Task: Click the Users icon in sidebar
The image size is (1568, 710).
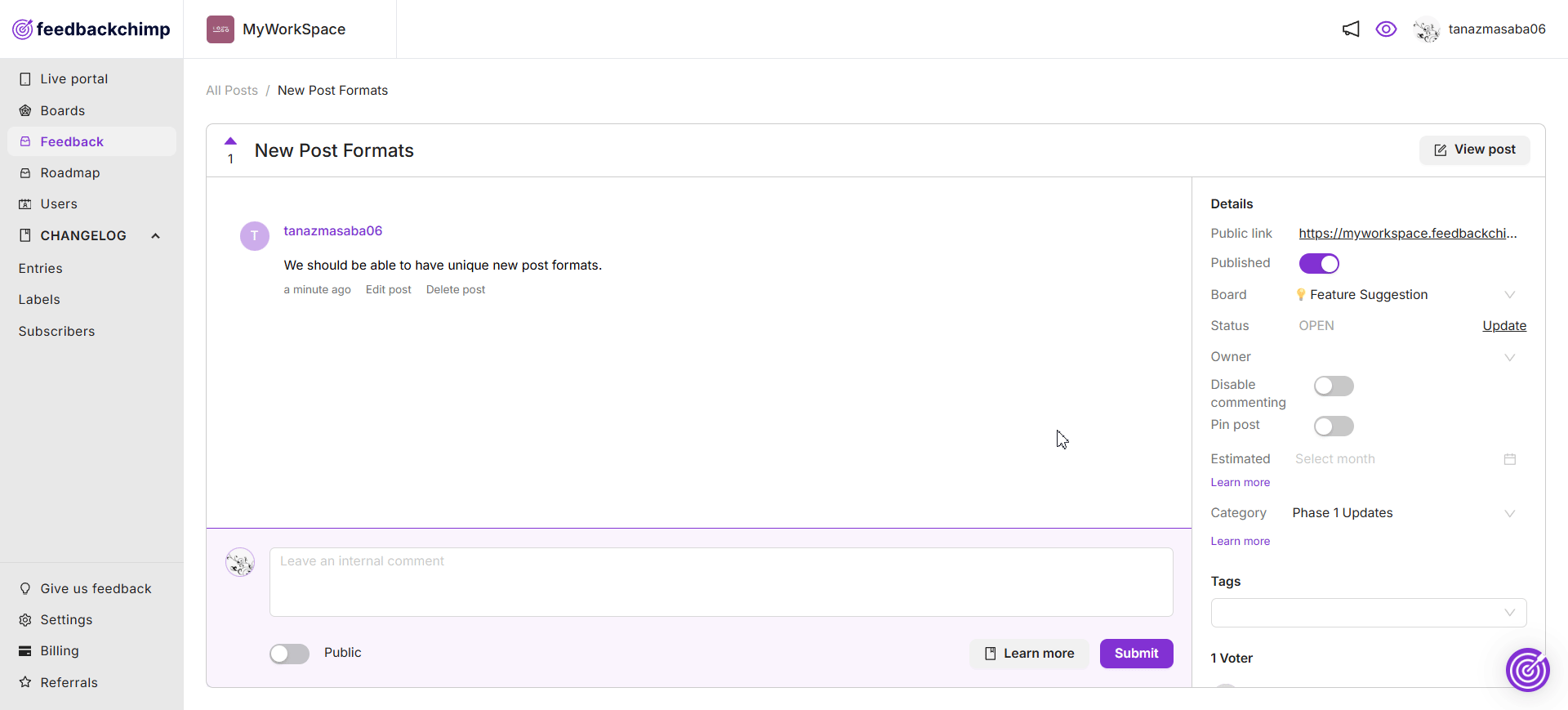Action: coord(25,204)
